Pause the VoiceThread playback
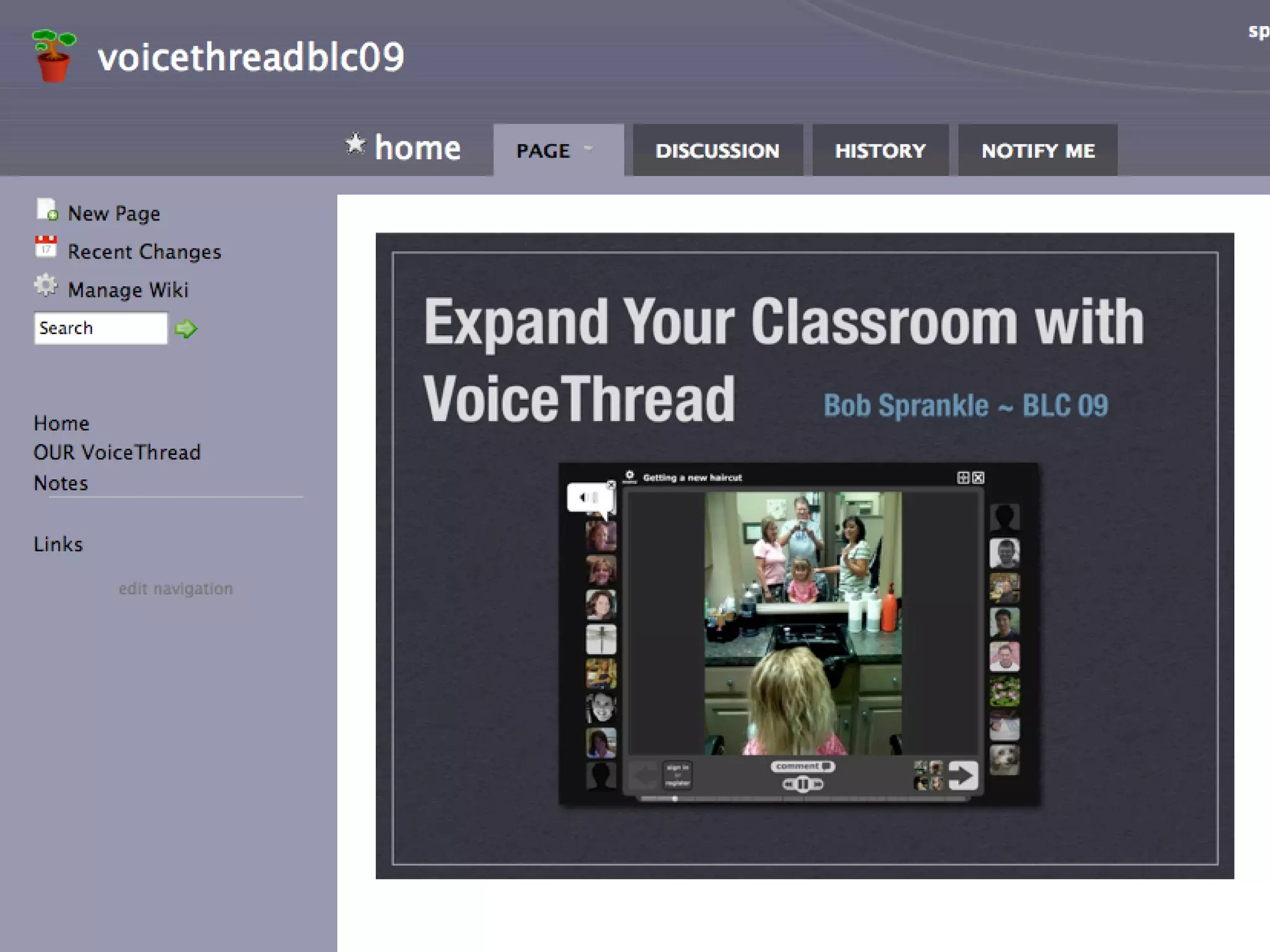This screenshot has width=1270, height=952. click(x=803, y=785)
